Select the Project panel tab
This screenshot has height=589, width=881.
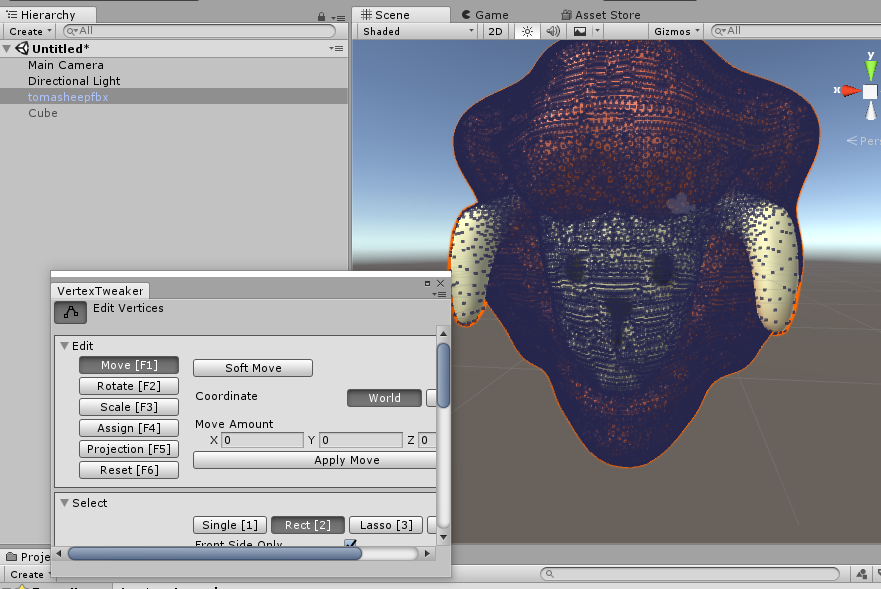click(28, 557)
